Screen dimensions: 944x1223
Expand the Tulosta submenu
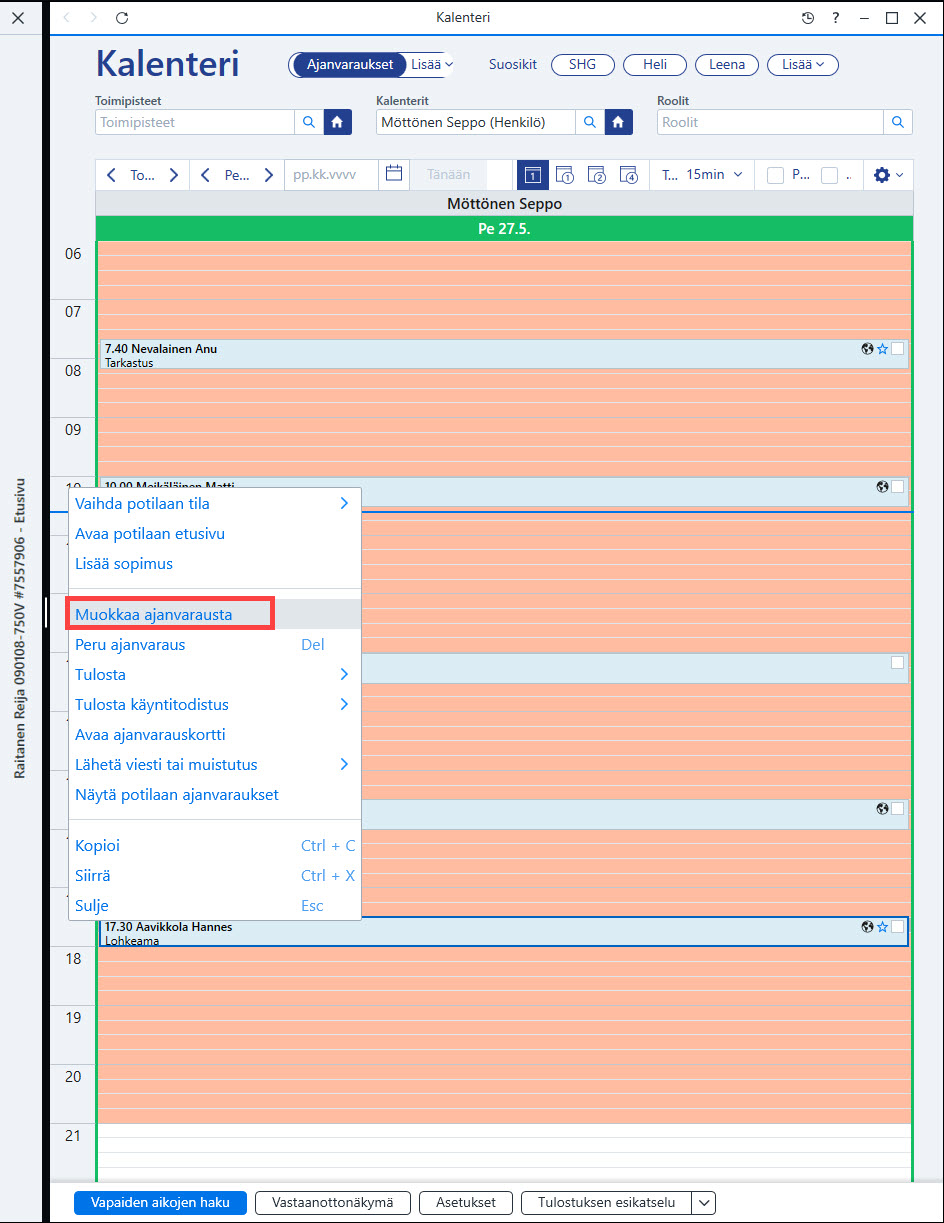click(x=344, y=675)
